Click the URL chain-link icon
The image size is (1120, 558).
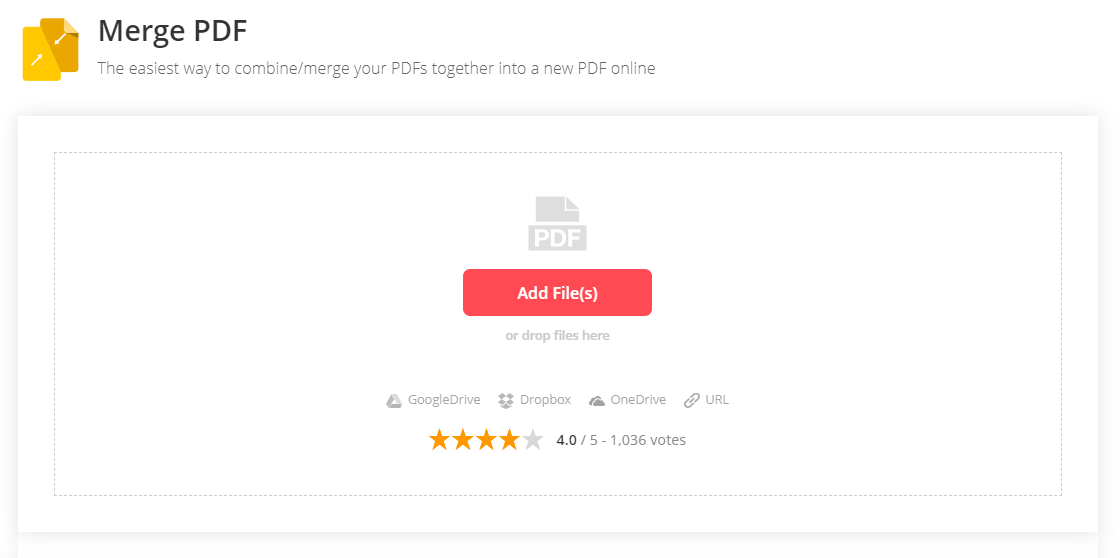[x=691, y=401]
